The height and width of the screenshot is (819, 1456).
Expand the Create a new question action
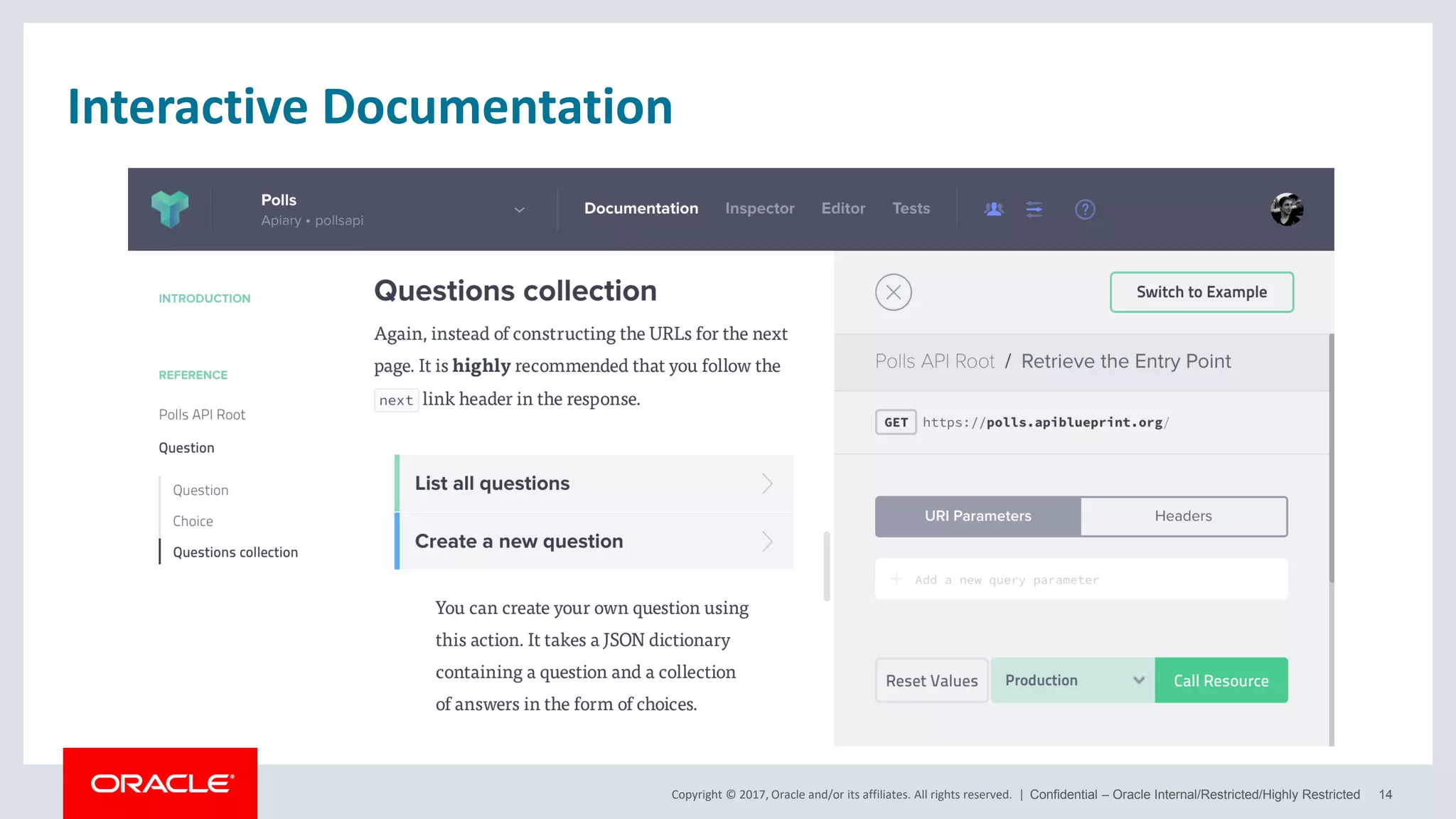pyautogui.click(x=594, y=541)
